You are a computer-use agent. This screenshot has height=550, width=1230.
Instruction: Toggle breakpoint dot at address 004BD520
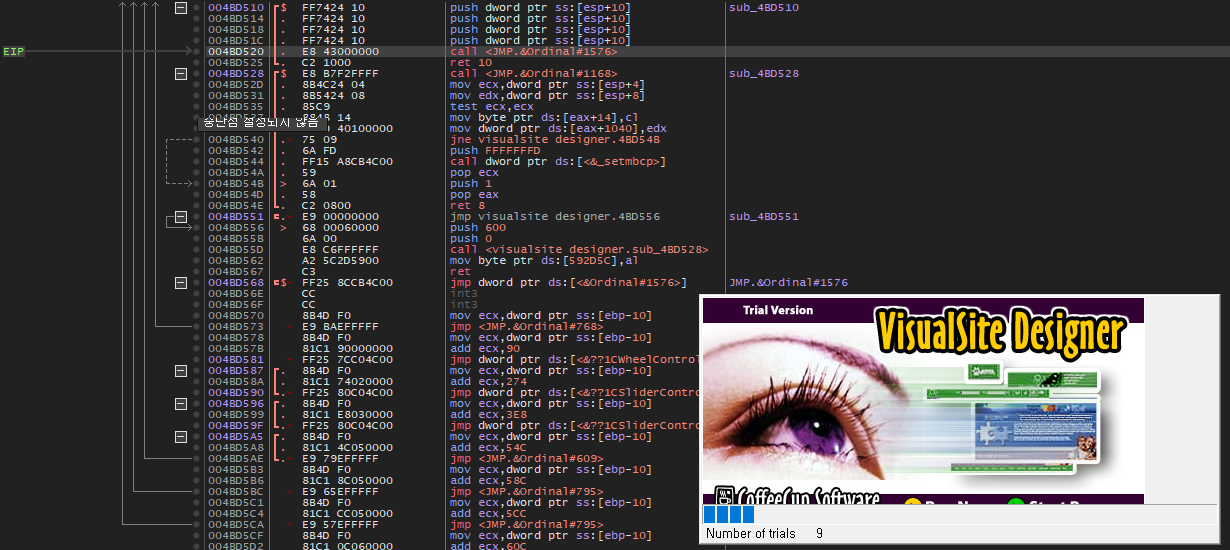(197, 51)
